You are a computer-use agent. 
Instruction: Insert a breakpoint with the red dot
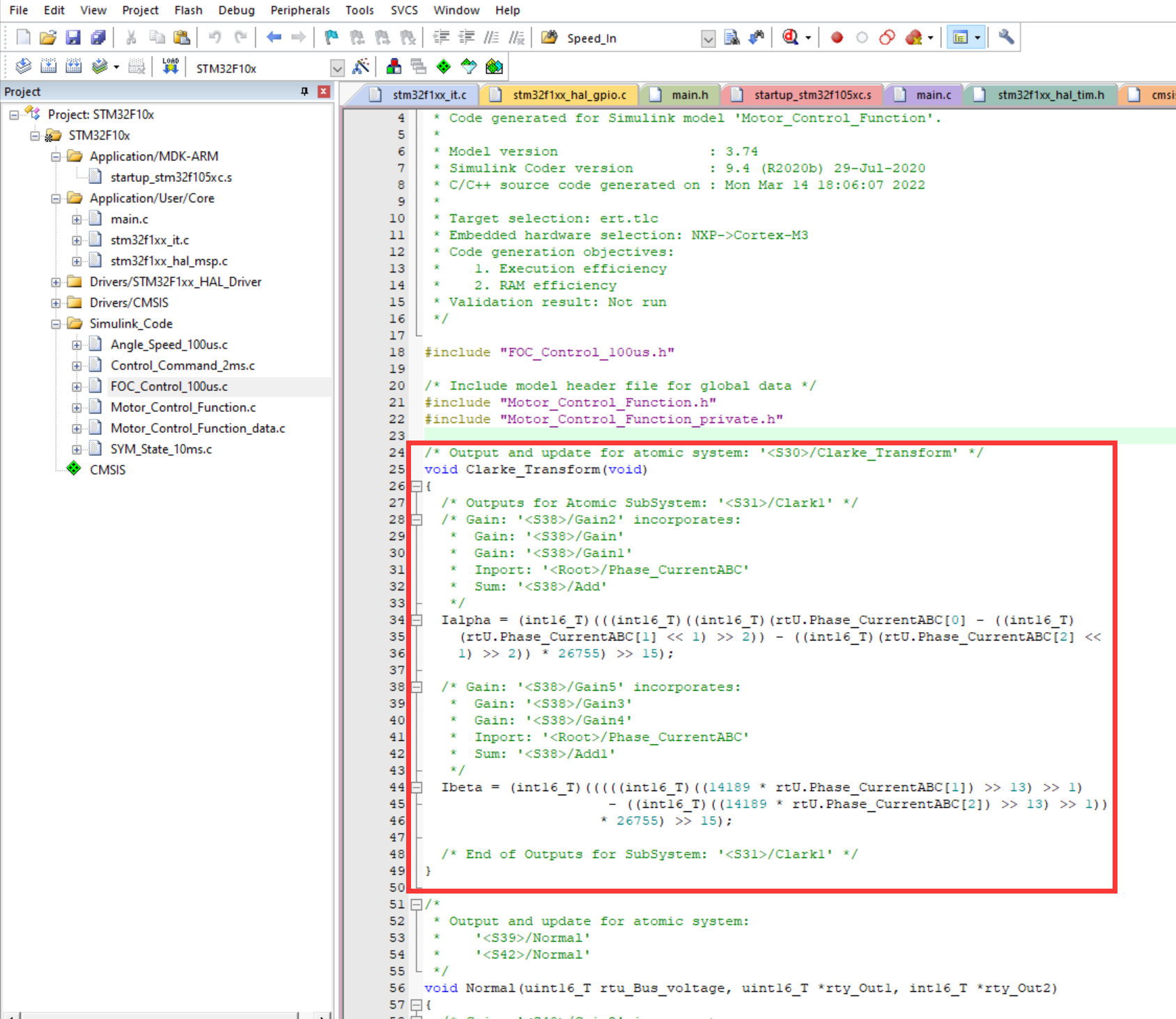tap(837, 38)
